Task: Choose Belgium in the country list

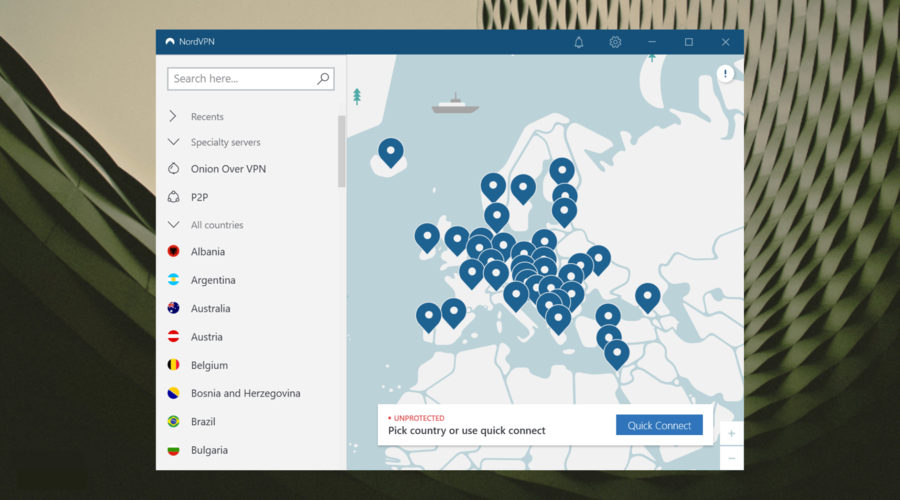Action: pos(209,365)
